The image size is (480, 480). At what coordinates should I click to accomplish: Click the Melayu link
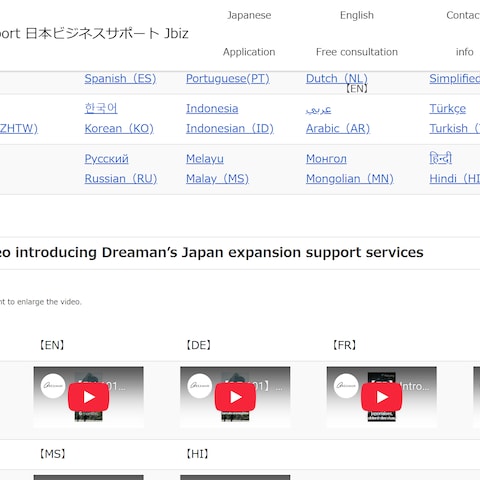pyautogui.click(x=205, y=159)
